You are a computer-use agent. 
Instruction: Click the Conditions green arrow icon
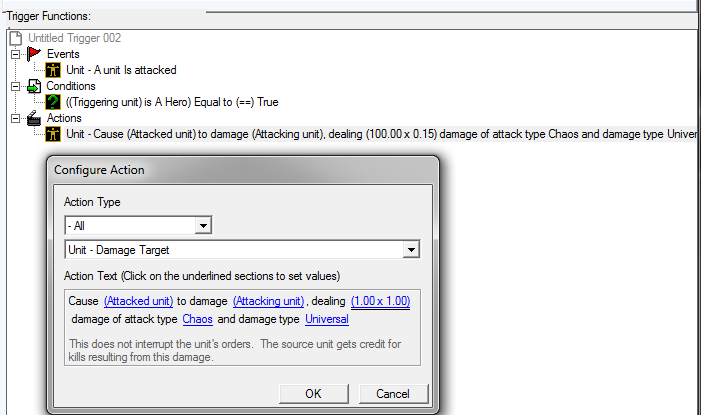(x=34, y=86)
